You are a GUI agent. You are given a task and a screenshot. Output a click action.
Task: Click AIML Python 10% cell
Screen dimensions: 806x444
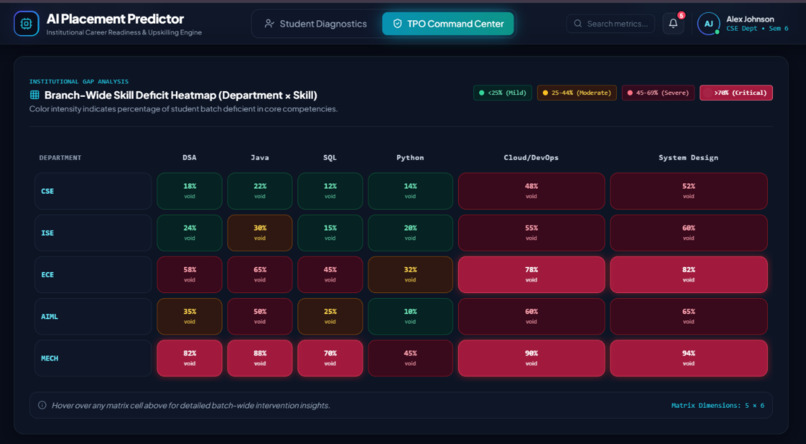coord(410,317)
